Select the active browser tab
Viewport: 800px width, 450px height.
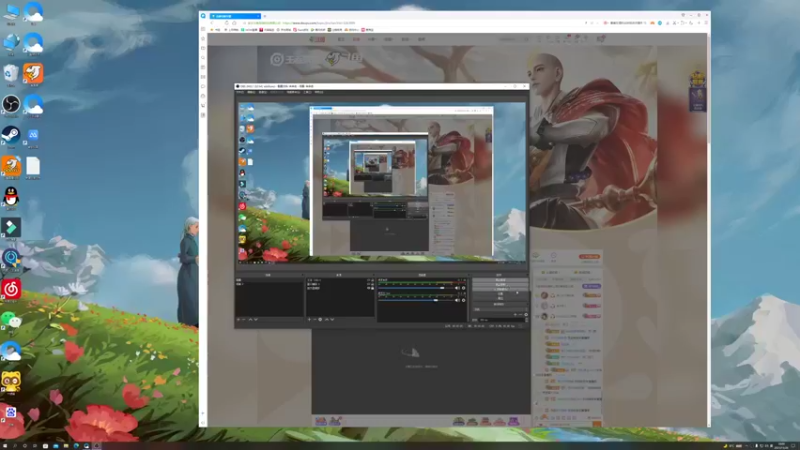tap(235, 16)
